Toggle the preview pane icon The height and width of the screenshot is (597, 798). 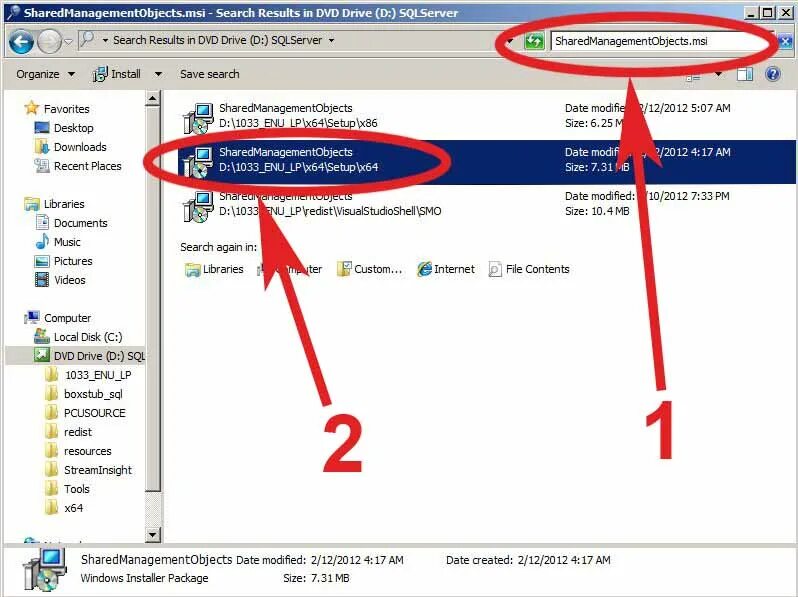pyautogui.click(x=745, y=75)
